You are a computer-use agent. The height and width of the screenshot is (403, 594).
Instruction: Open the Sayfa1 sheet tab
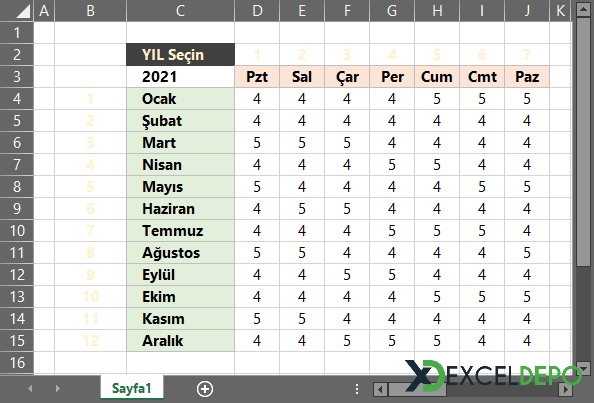pos(131,388)
